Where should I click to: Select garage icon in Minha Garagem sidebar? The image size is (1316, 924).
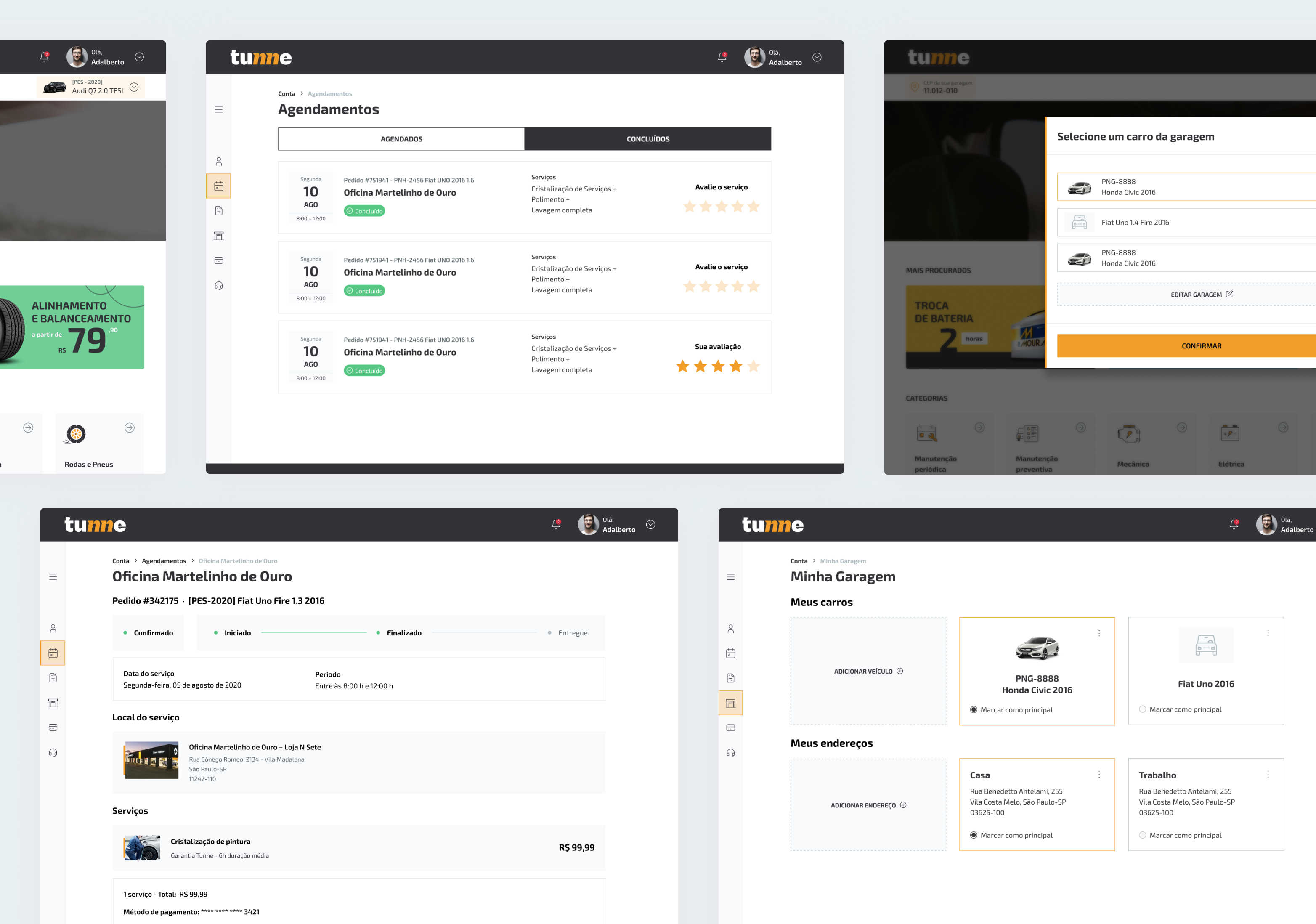click(730, 703)
